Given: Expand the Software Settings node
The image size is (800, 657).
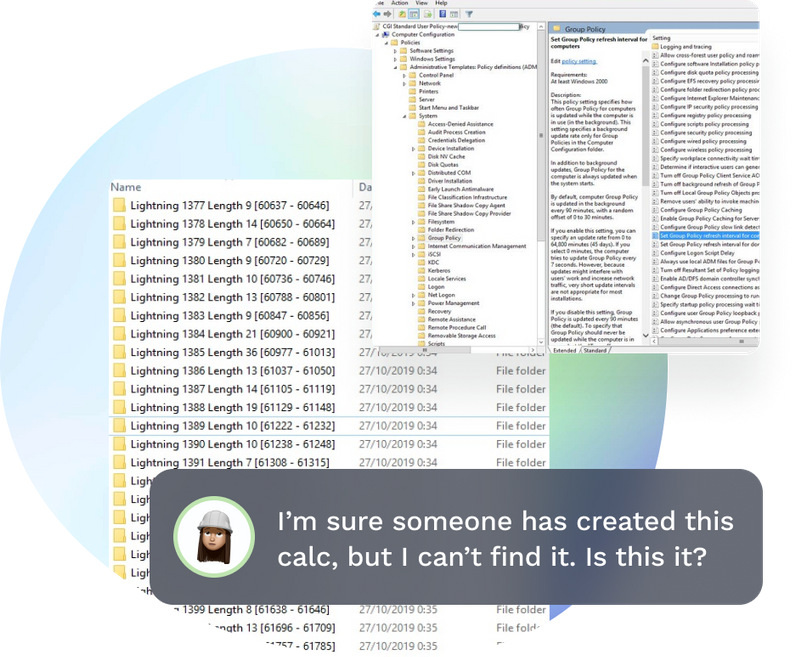Looking at the screenshot, I should pos(396,51).
